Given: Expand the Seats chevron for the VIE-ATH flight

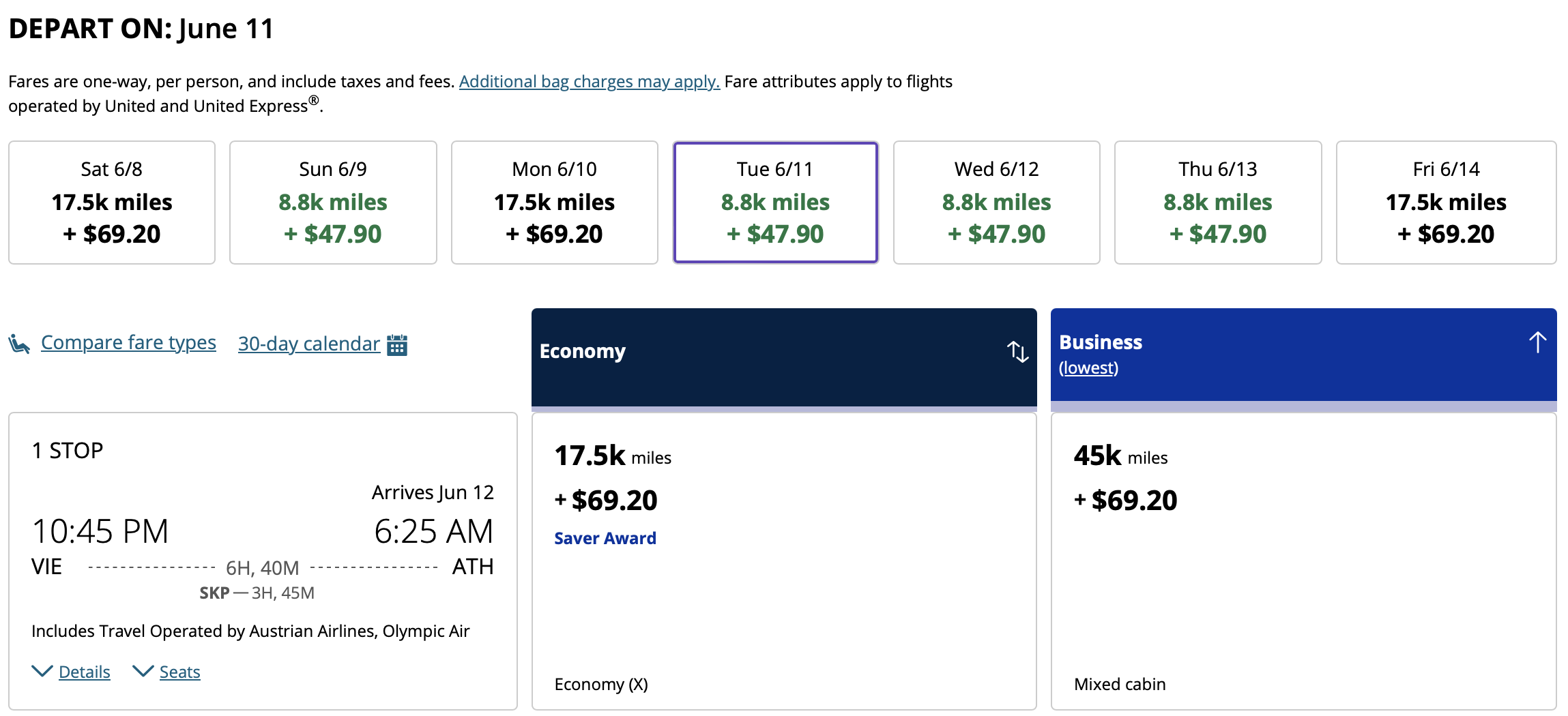Looking at the screenshot, I should point(143,672).
